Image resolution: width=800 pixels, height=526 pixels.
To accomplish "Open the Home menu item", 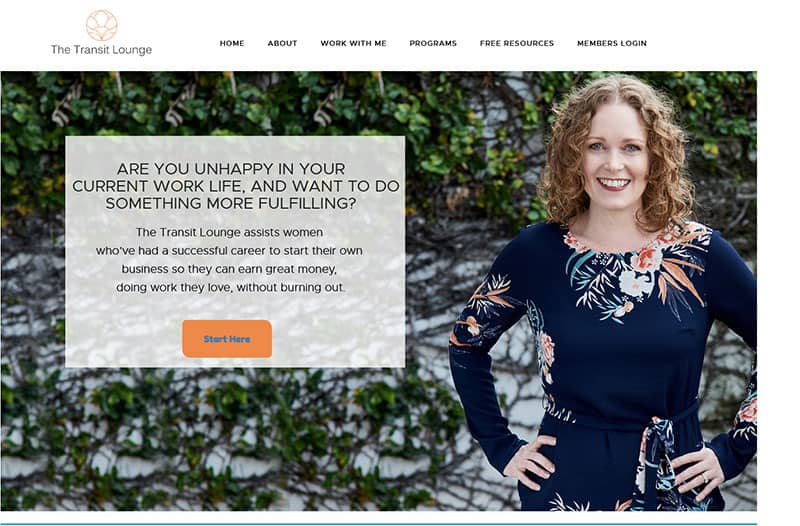I will tap(232, 43).
